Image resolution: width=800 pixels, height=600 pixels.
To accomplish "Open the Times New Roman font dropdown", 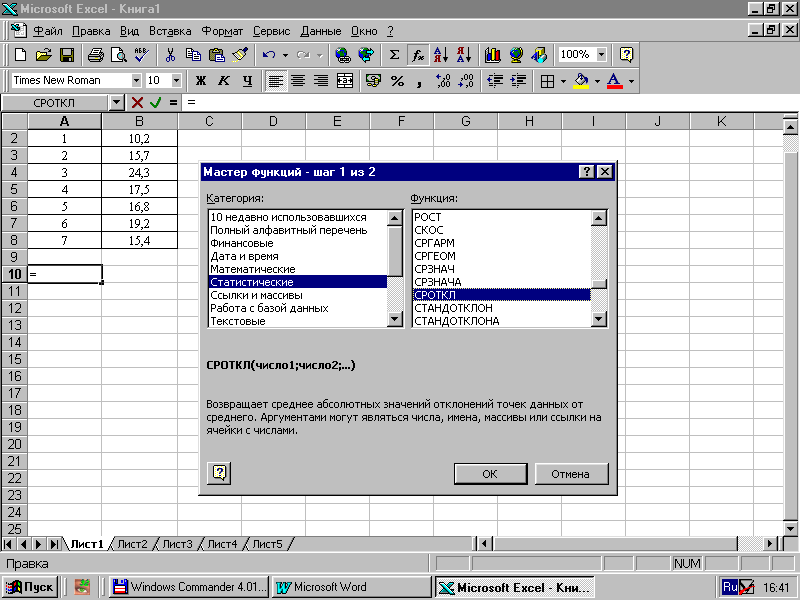I will pos(136,80).
